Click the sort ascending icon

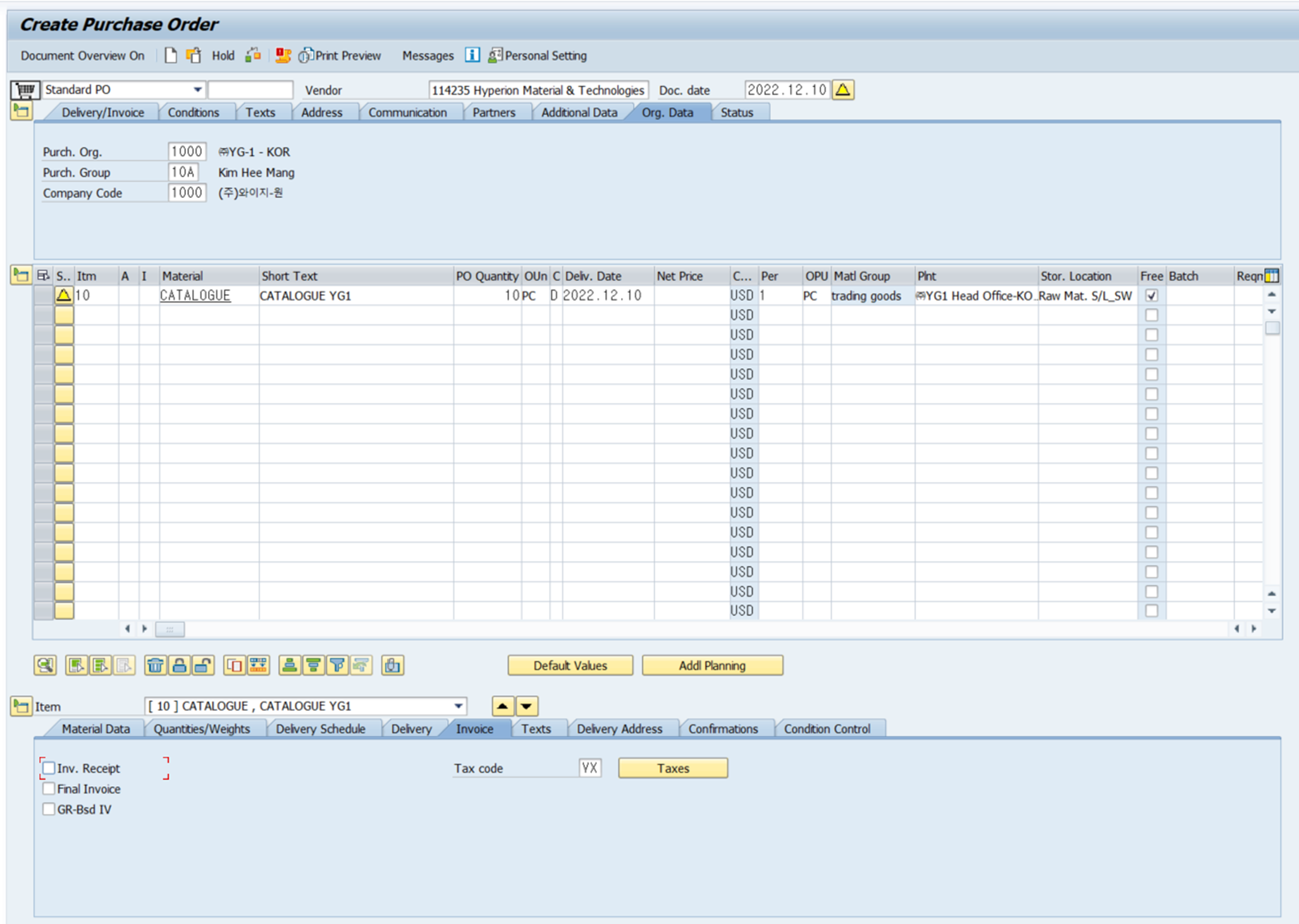coord(290,665)
